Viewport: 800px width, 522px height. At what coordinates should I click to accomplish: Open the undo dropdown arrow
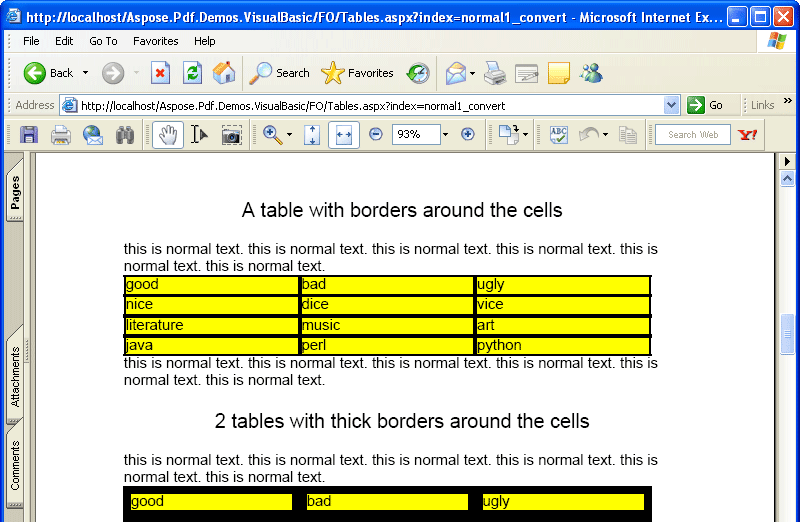[x=605, y=135]
